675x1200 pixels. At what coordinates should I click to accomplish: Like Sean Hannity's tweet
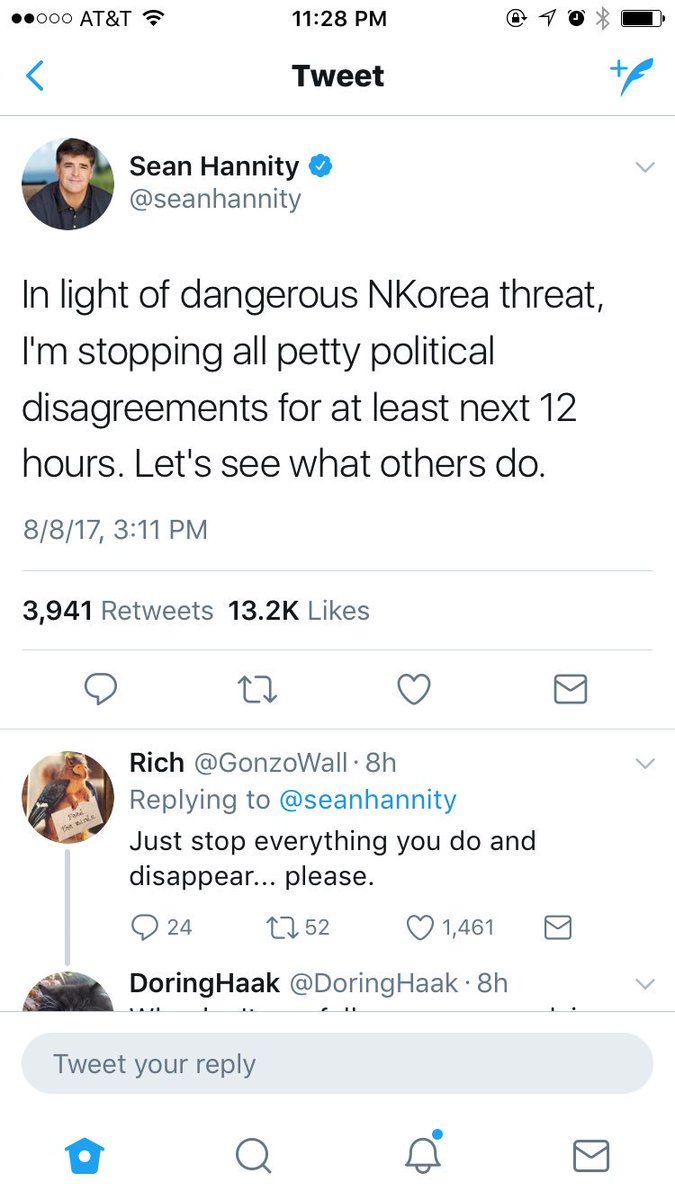pyautogui.click(x=414, y=689)
